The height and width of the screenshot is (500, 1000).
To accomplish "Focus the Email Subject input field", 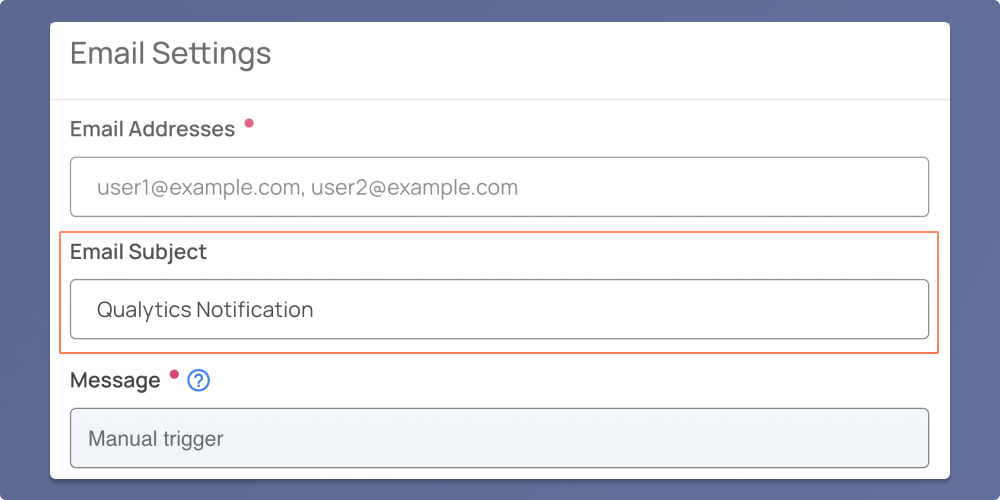I will (x=499, y=309).
